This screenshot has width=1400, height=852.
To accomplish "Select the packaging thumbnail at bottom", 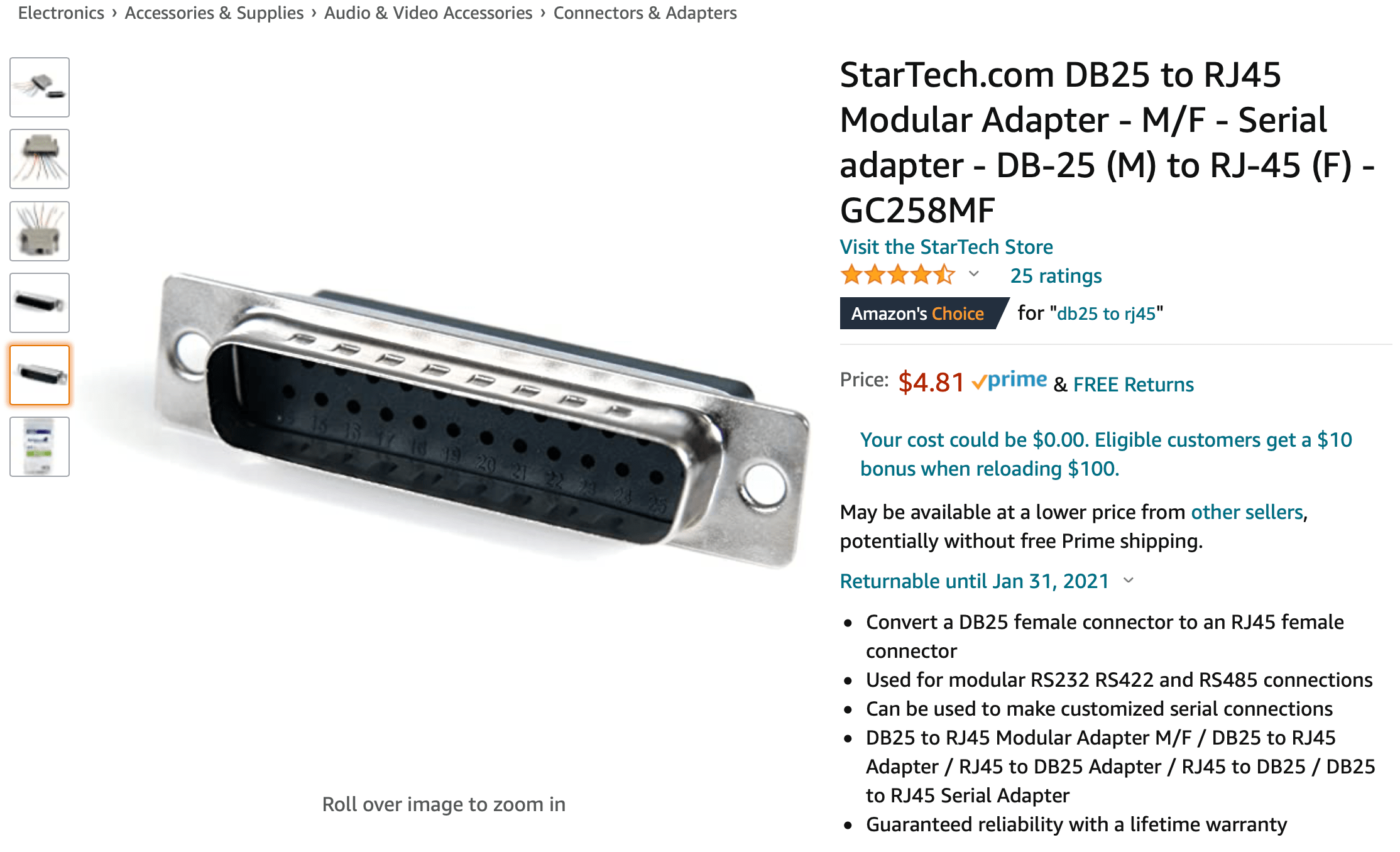I will tap(40, 447).
